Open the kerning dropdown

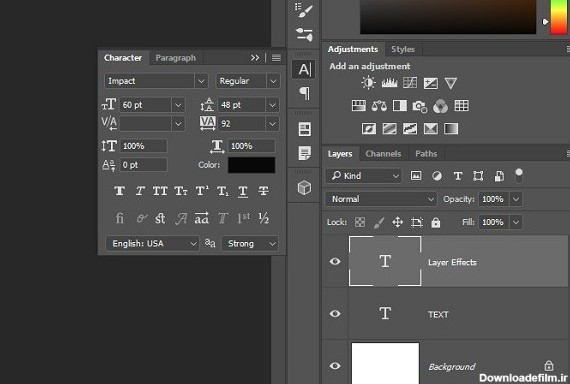coord(178,124)
